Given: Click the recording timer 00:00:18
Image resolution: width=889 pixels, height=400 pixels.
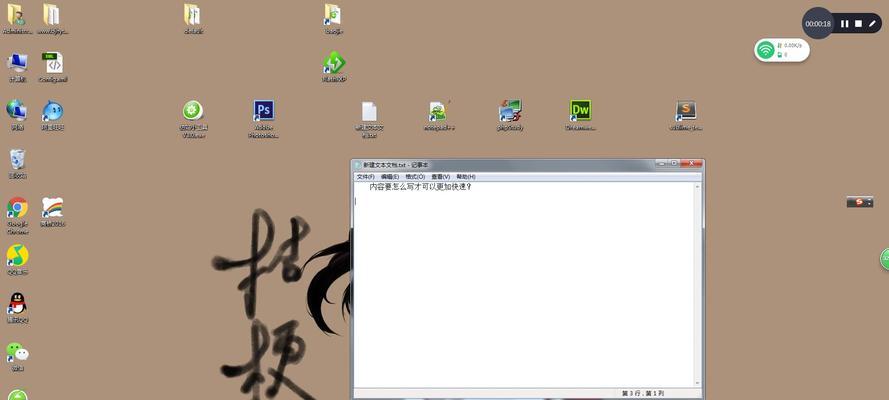Looking at the screenshot, I should click(x=818, y=24).
